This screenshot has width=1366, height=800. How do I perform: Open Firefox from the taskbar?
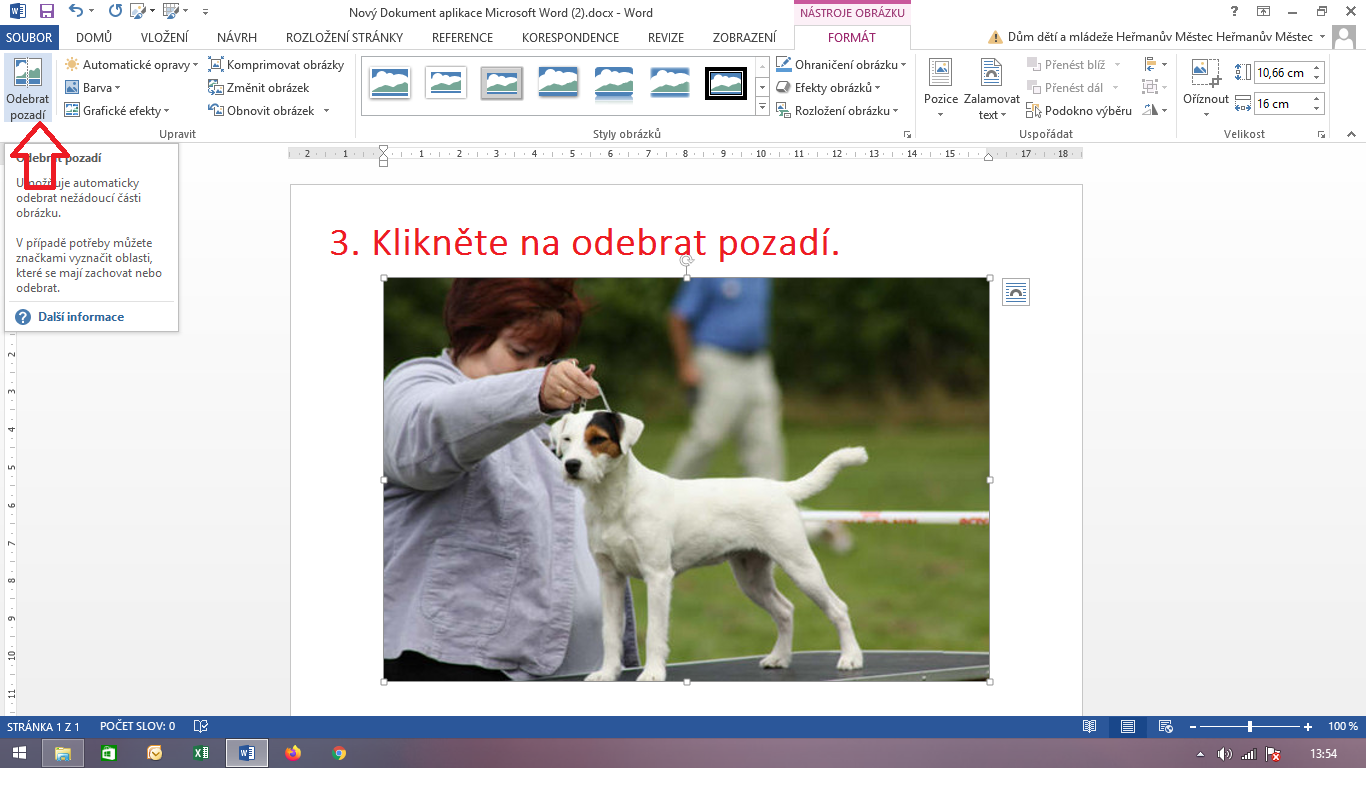(293, 753)
